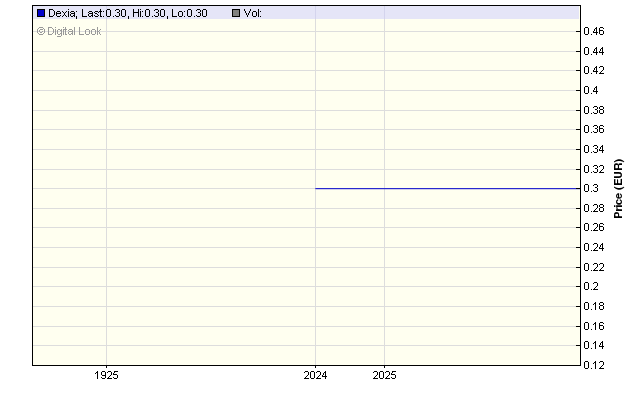Click the 0.22 price axis label
Image resolution: width=640 pixels, height=401 pixels.
594,267
